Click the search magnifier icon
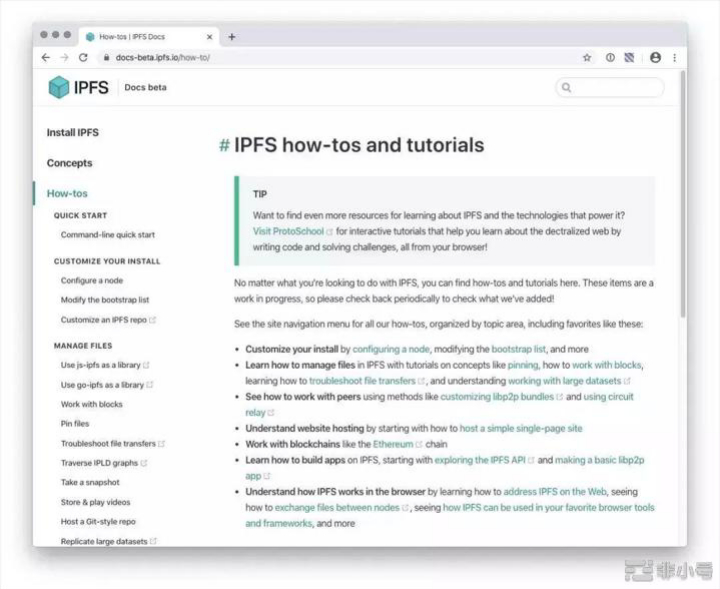Screen dimensions: 720x589 tap(567, 87)
